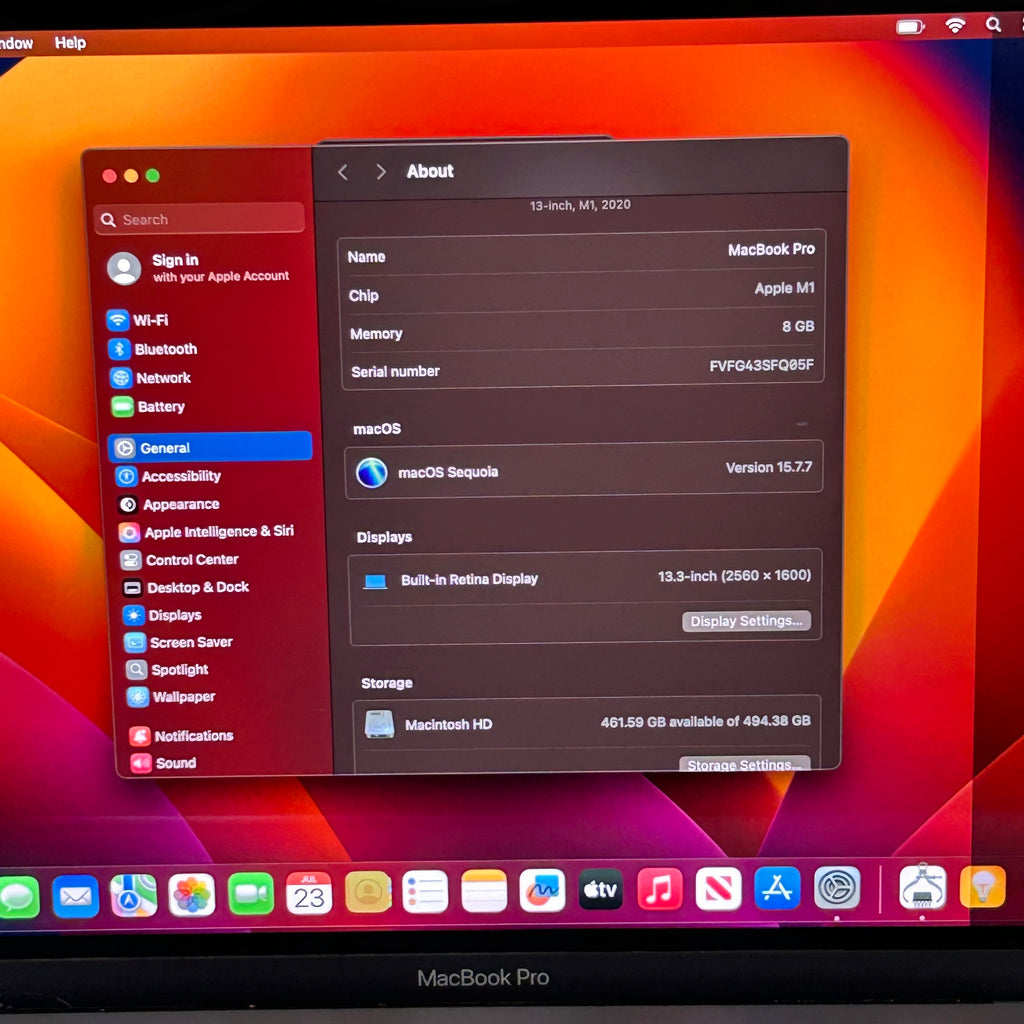Screen dimensions: 1024x1024
Task: Select the Notifications sidebar item
Action: pos(182,736)
